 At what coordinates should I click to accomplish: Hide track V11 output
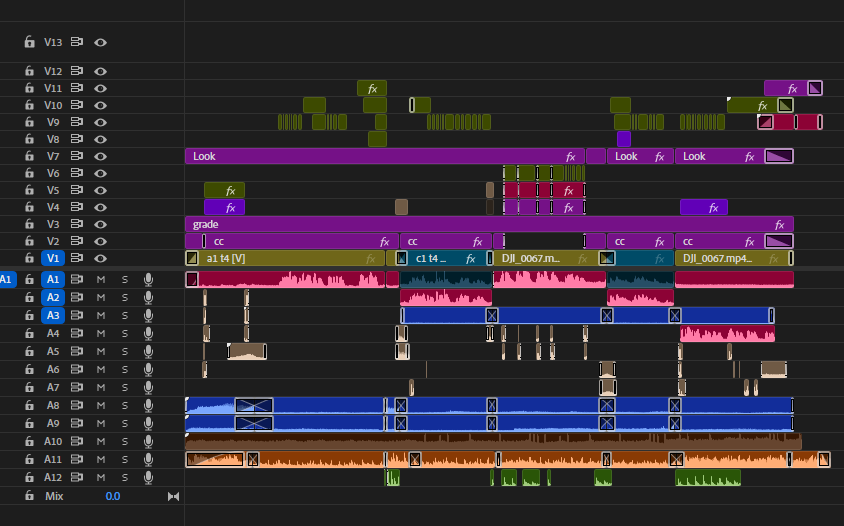click(x=100, y=88)
